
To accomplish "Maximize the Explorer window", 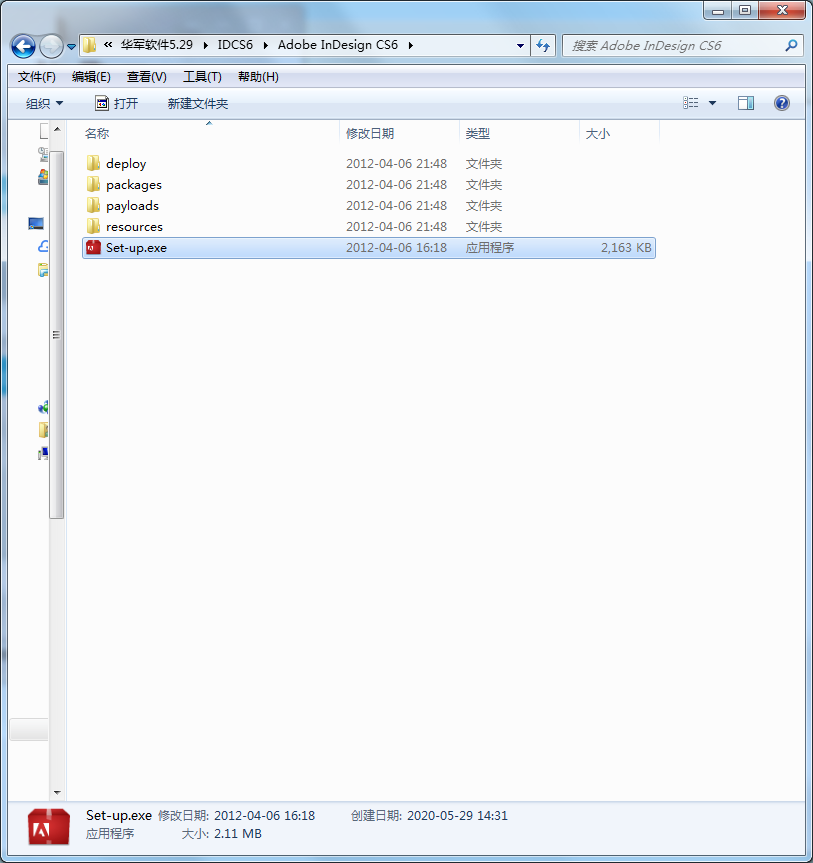I will click(x=745, y=10).
